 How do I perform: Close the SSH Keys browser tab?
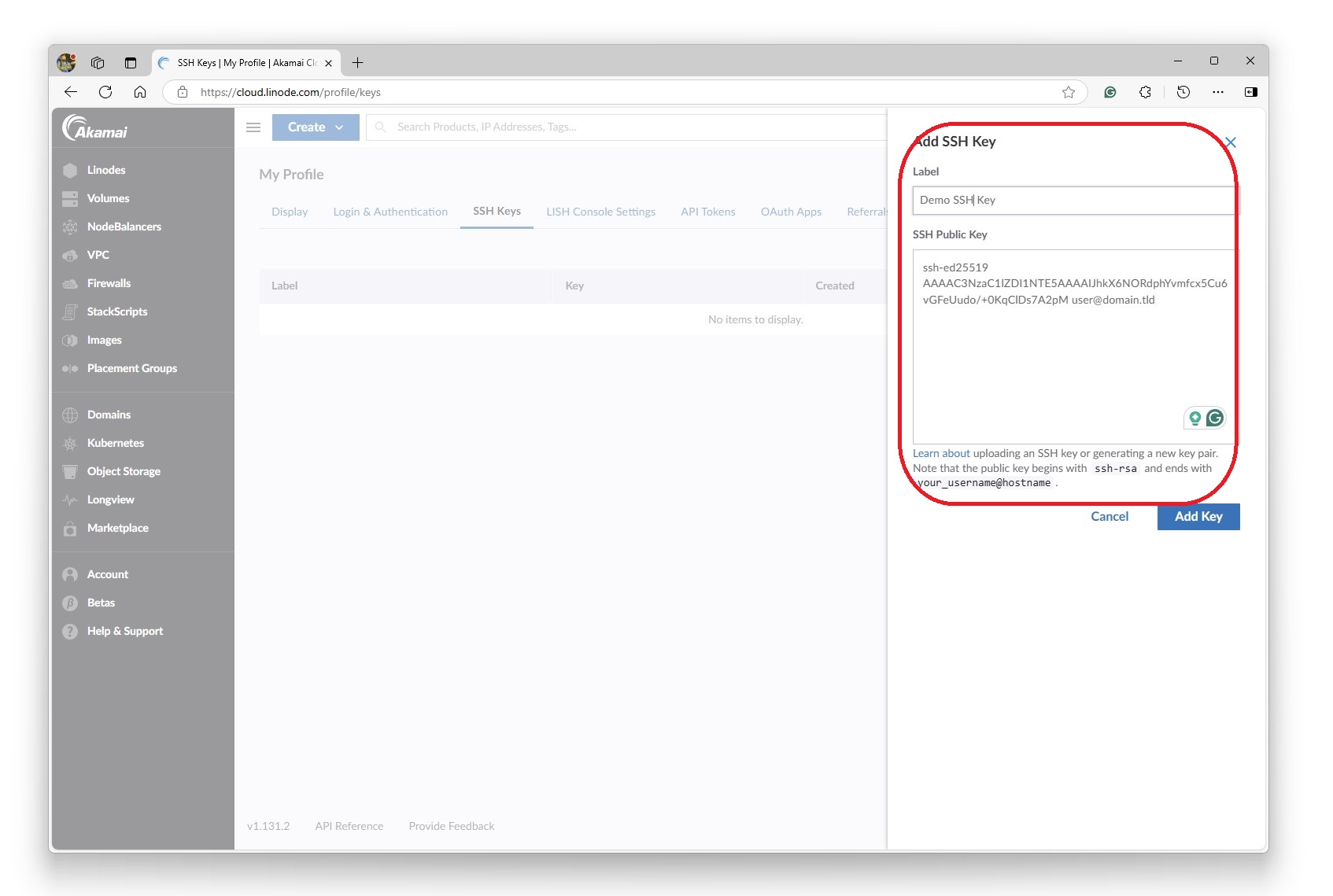click(329, 63)
